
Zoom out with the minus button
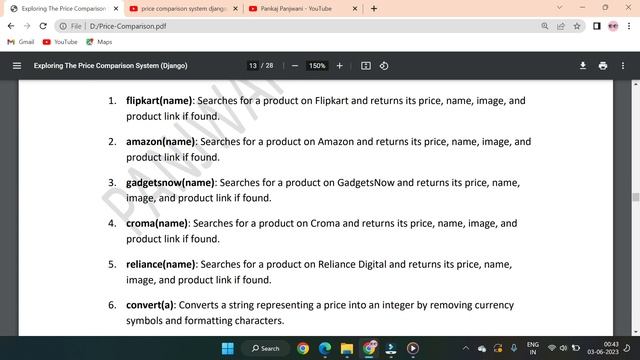[x=295, y=66]
